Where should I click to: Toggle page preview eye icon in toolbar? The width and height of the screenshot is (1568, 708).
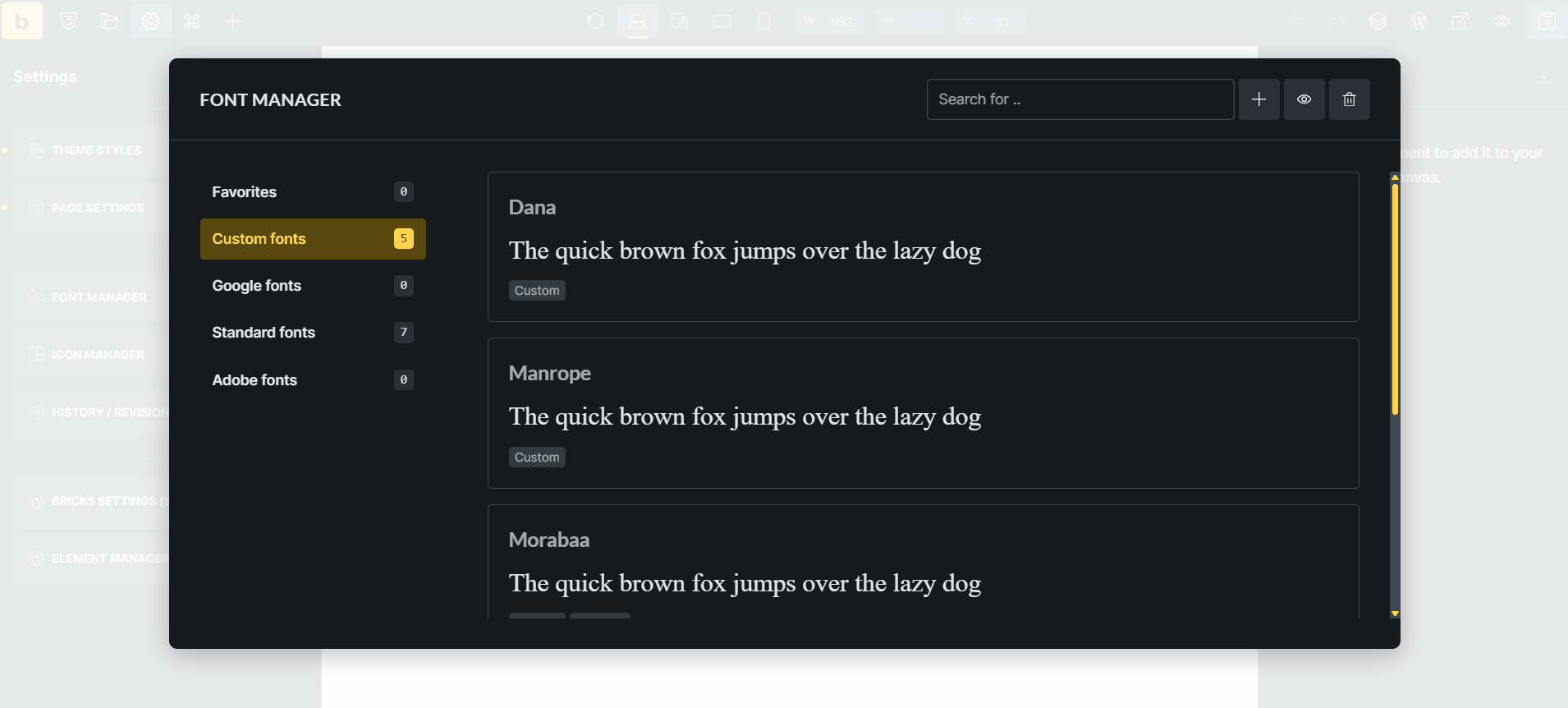[1501, 21]
